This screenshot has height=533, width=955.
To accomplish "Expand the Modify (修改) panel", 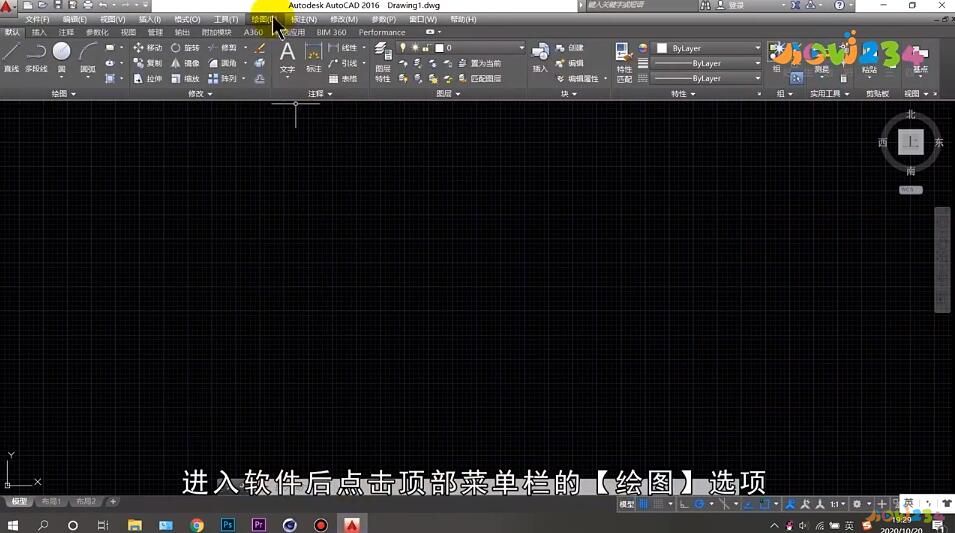I will coord(200,94).
